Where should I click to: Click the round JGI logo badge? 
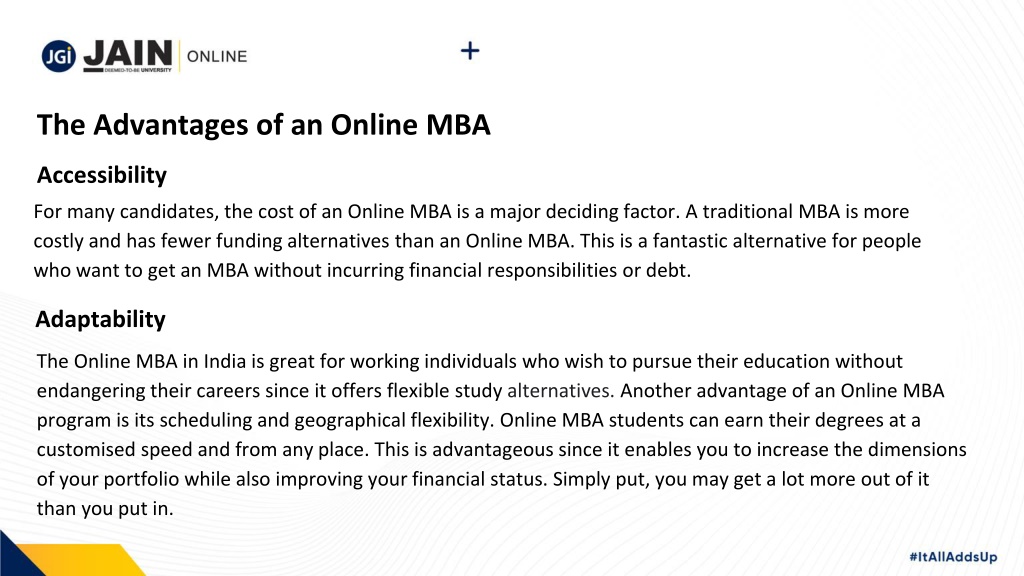tap(59, 56)
